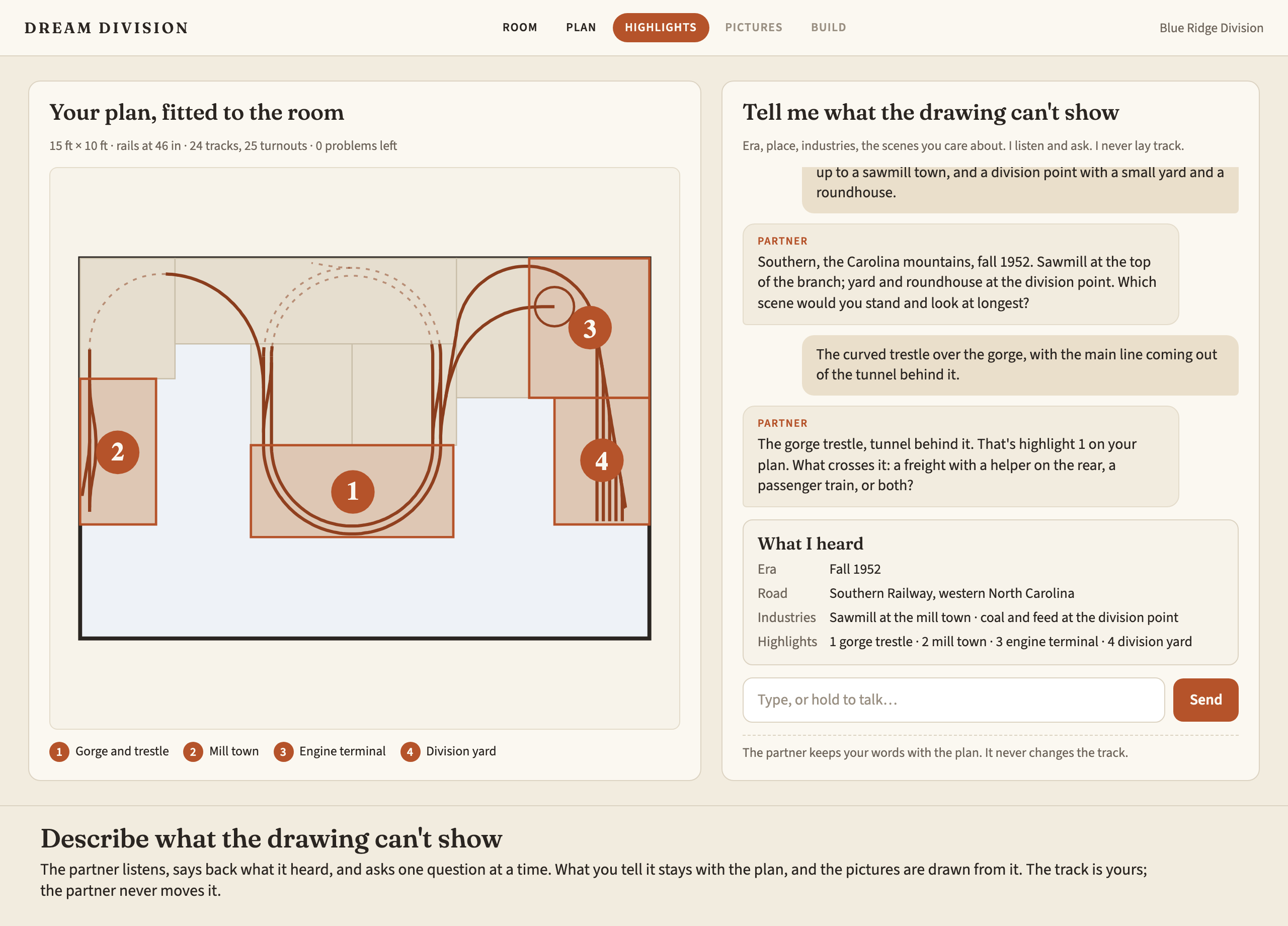Click highlight marker 4 on the plan

(x=601, y=460)
